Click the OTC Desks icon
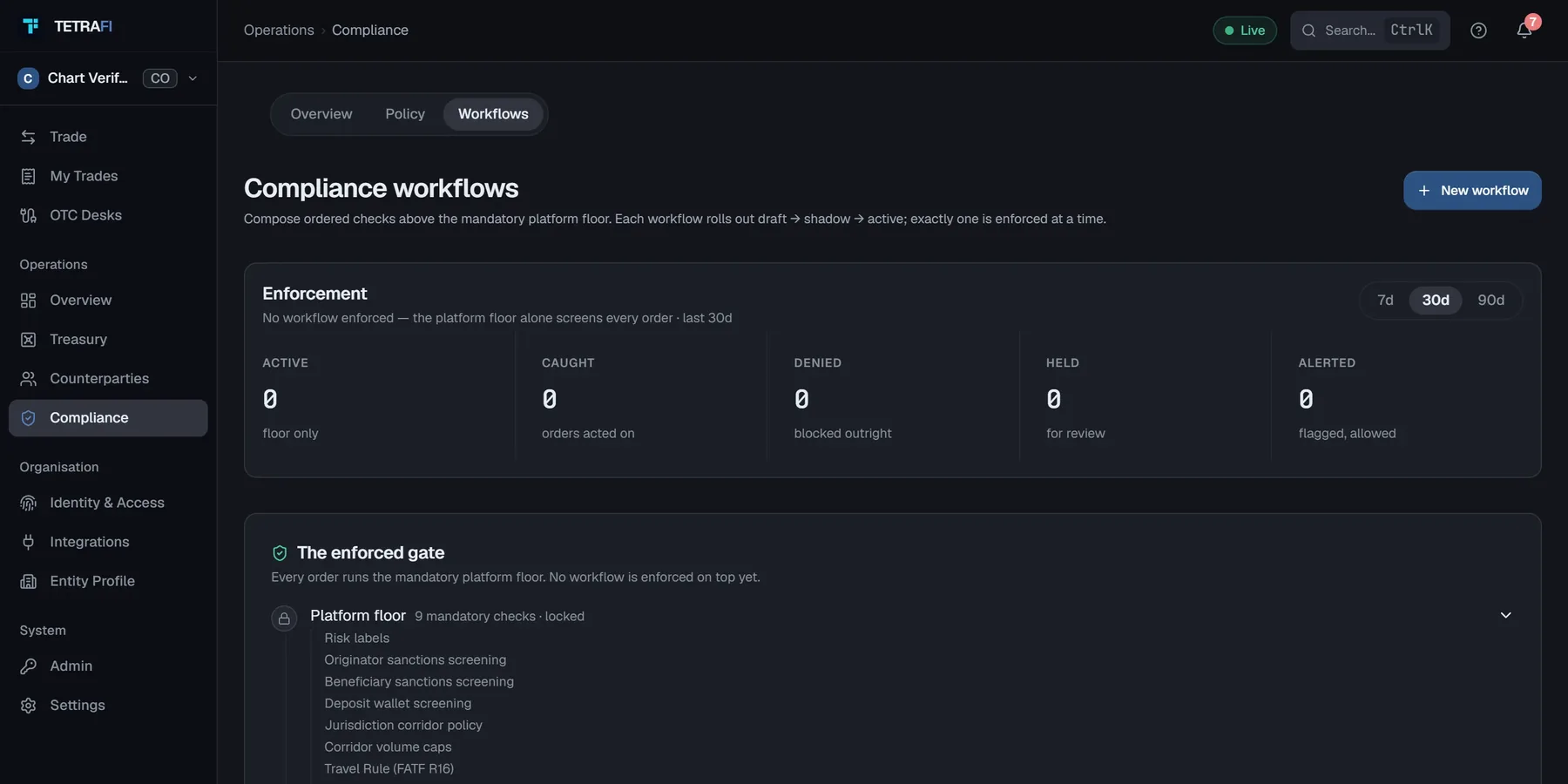 click(29, 215)
